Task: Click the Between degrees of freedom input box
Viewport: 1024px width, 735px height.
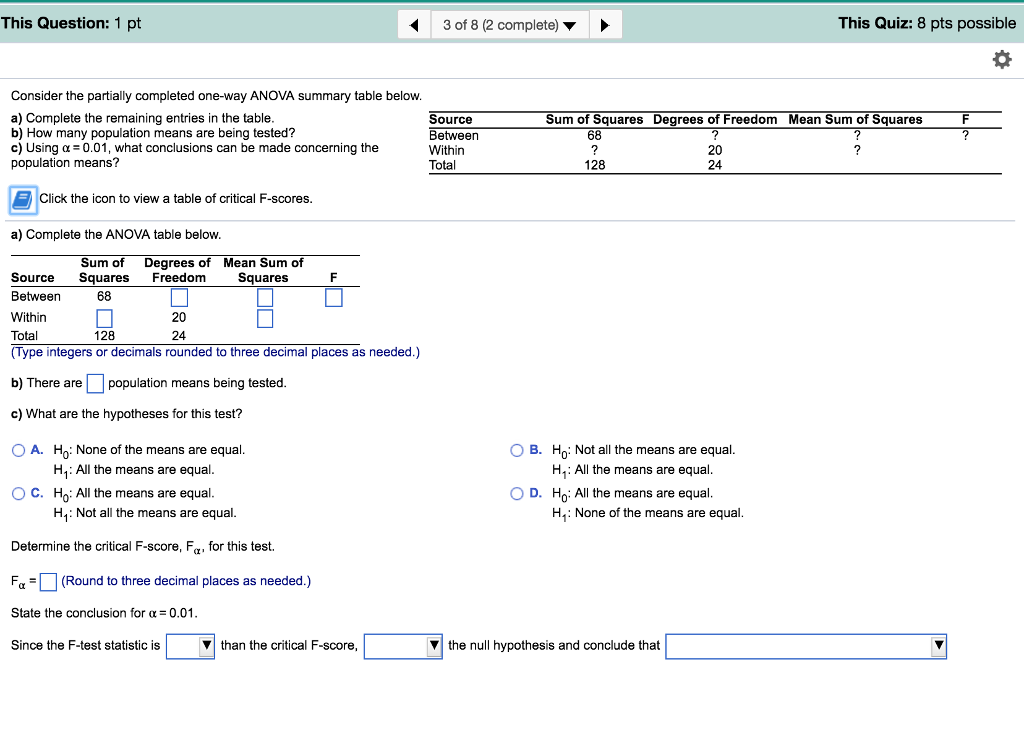Action: pyautogui.click(x=179, y=298)
